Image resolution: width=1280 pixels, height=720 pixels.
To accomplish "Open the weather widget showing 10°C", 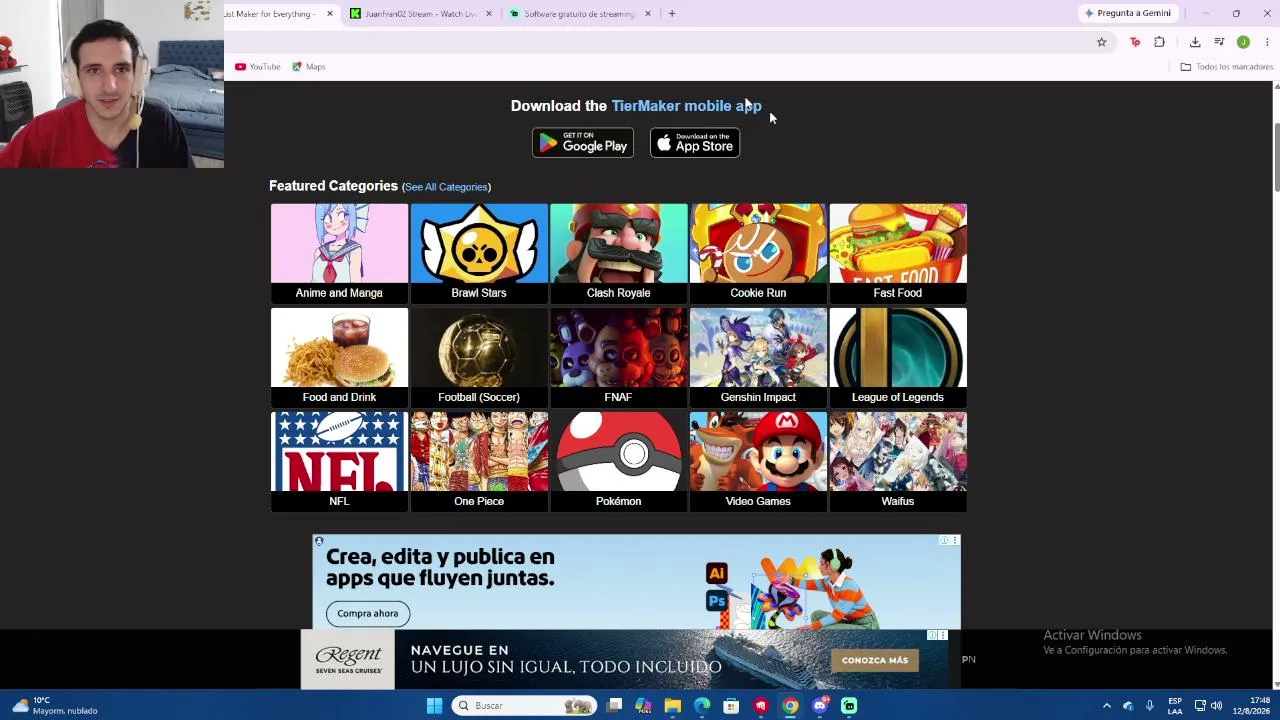I will (x=55, y=706).
